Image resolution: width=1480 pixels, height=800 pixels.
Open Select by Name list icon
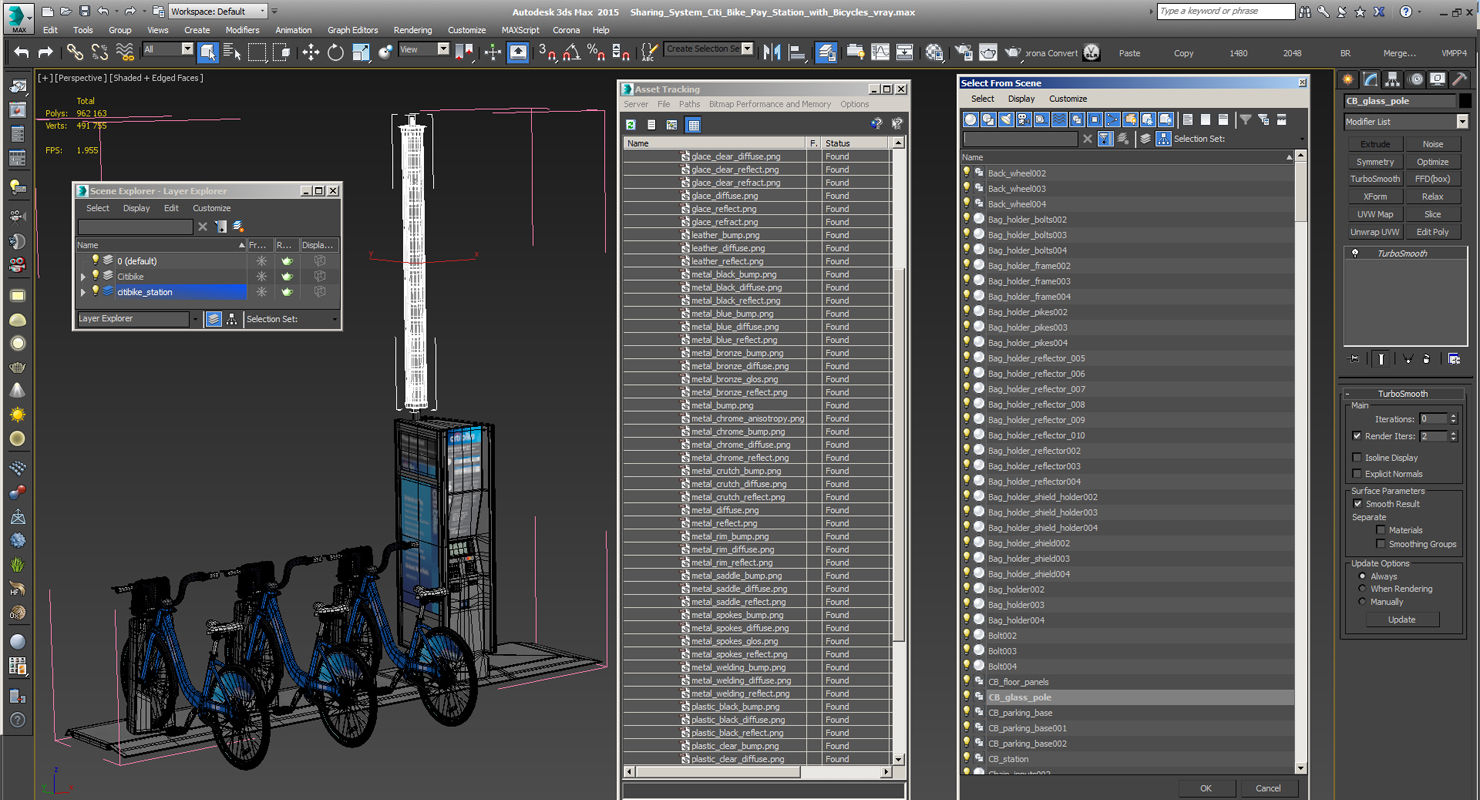pyautogui.click(x=232, y=52)
